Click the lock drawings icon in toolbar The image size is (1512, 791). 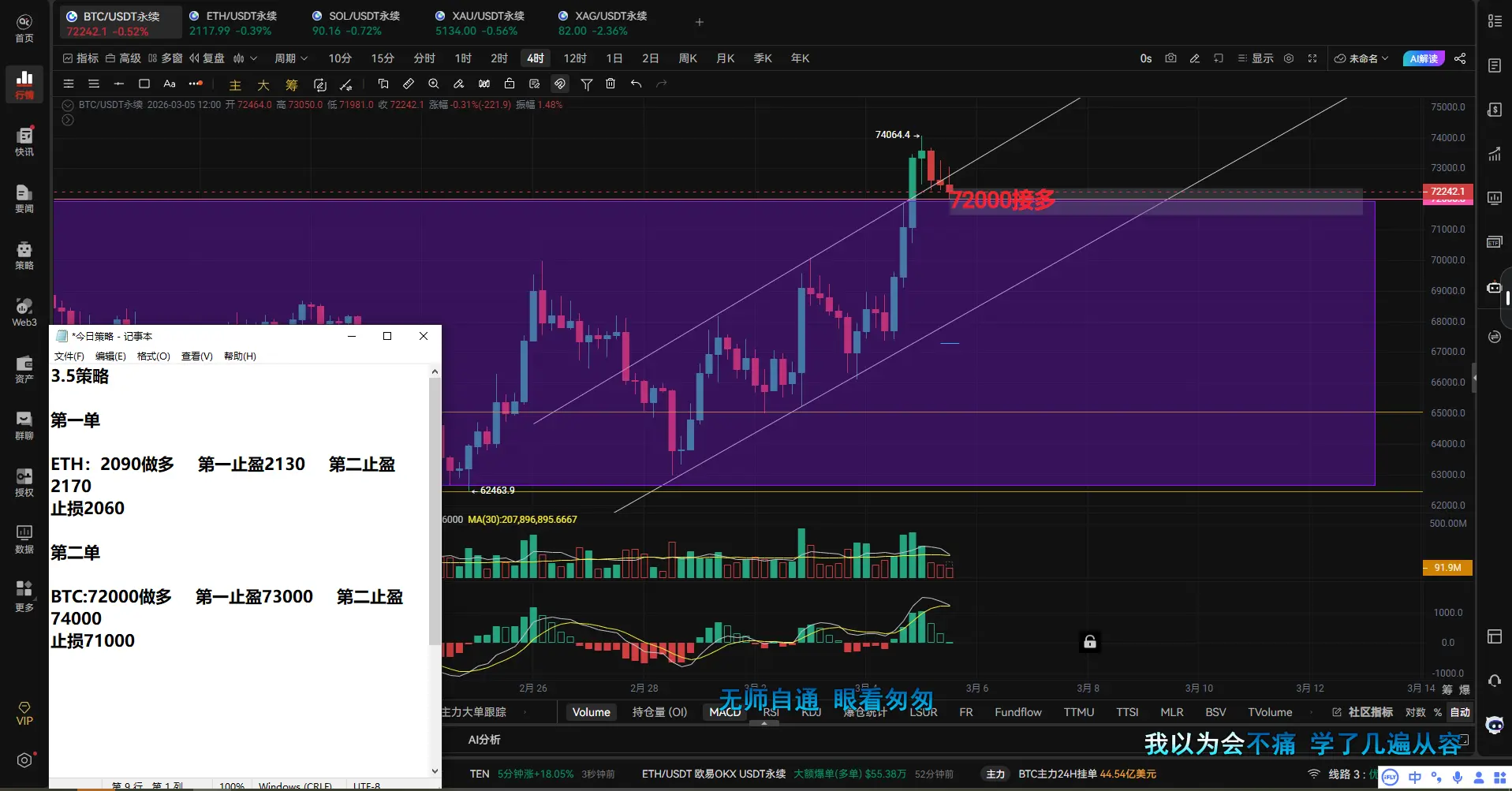pos(510,84)
